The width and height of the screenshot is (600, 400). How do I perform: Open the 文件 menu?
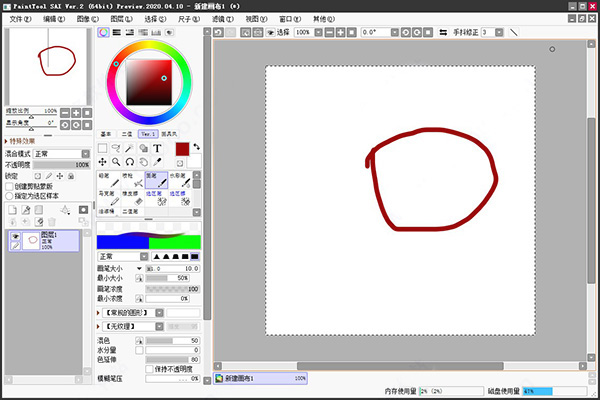pos(20,19)
